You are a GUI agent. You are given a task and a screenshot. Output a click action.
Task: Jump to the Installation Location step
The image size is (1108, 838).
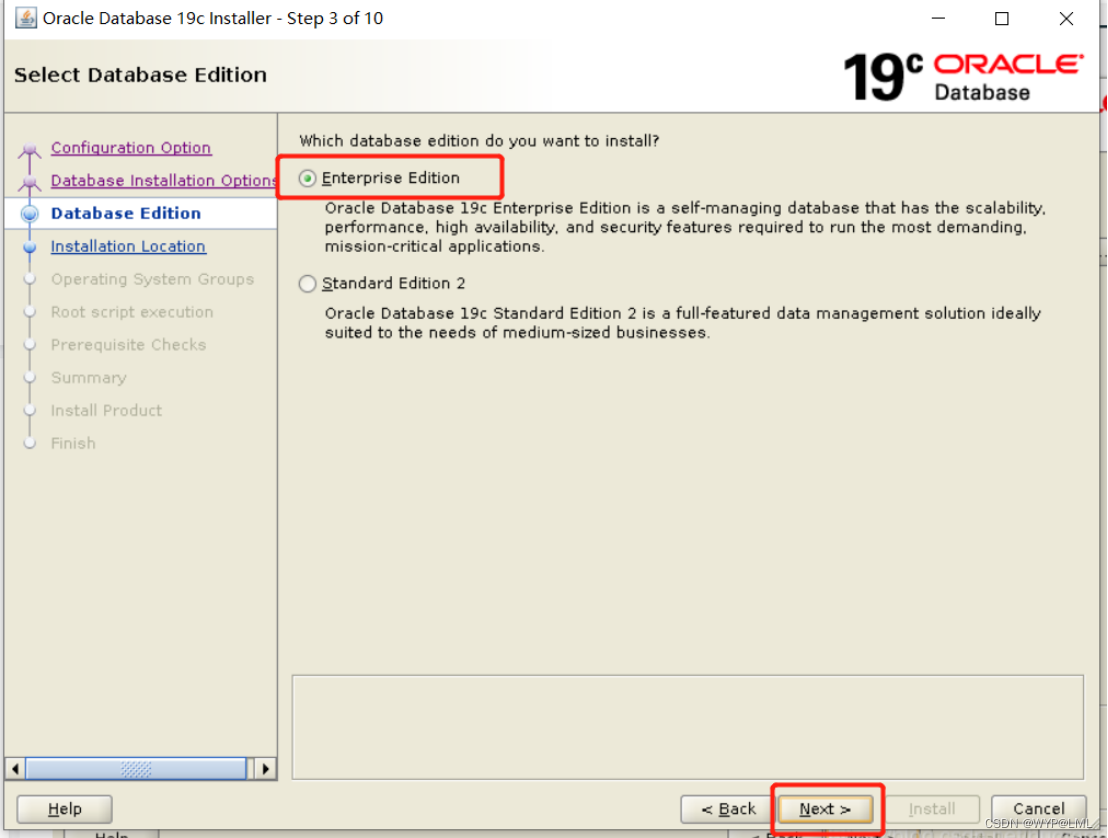128,246
